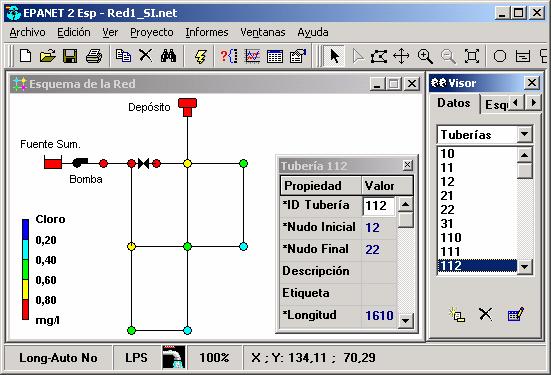
Task: Click pipe list scroll down arrow
Action: 524,266
